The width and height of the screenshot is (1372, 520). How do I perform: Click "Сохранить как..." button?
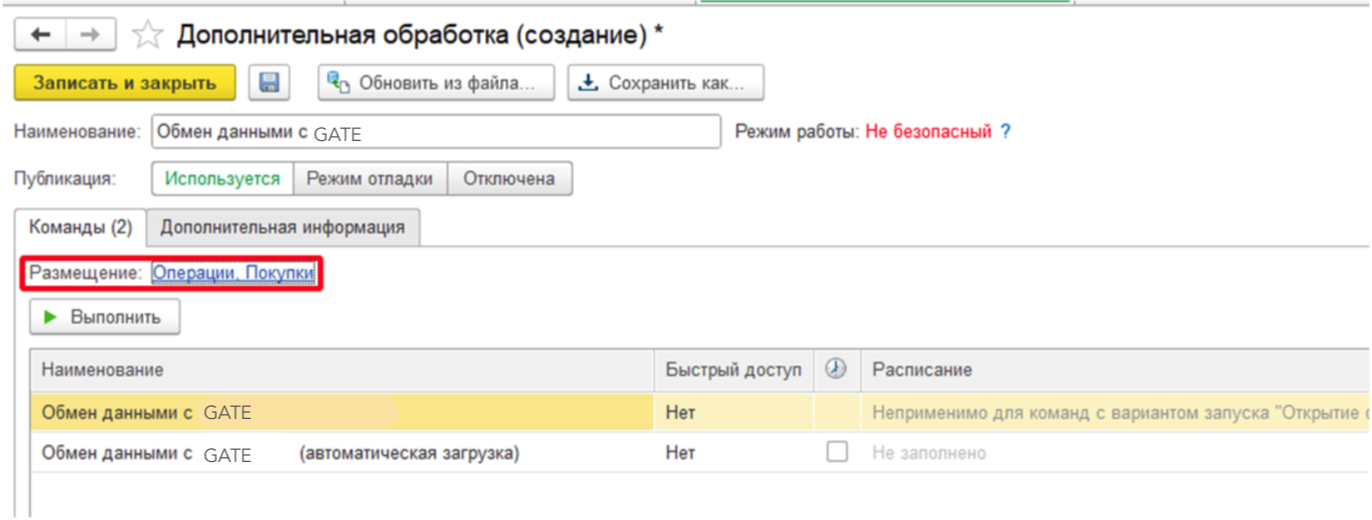click(665, 83)
